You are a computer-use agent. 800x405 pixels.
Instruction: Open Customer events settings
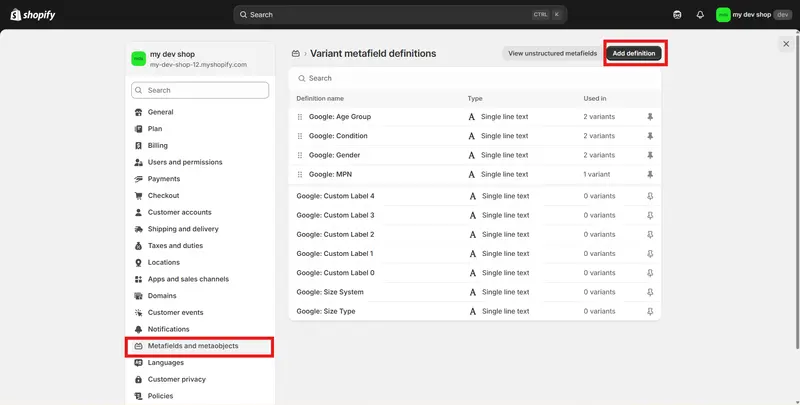(199, 313)
